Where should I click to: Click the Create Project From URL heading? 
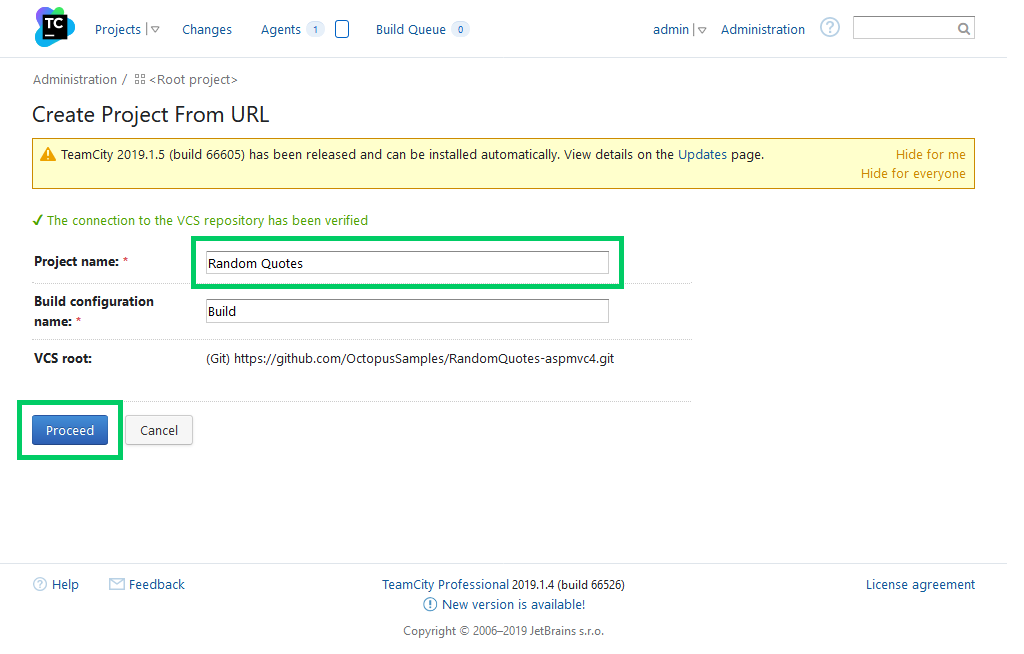151,114
